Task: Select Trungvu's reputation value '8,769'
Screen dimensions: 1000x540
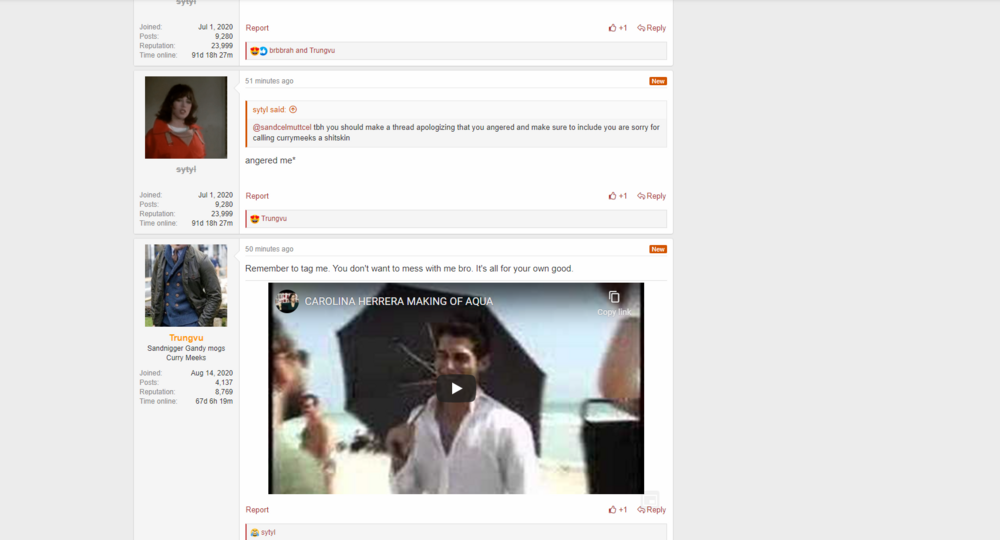Action: tap(224, 392)
